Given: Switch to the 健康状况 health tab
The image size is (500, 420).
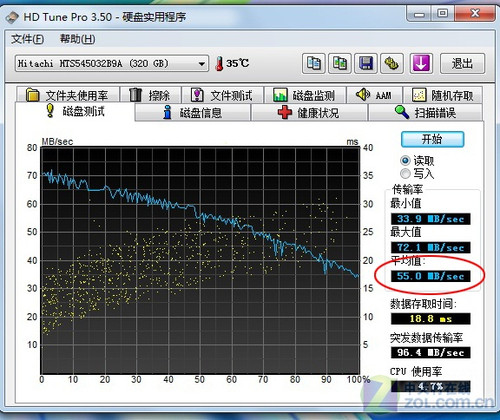Looking at the screenshot, I should (x=309, y=113).
